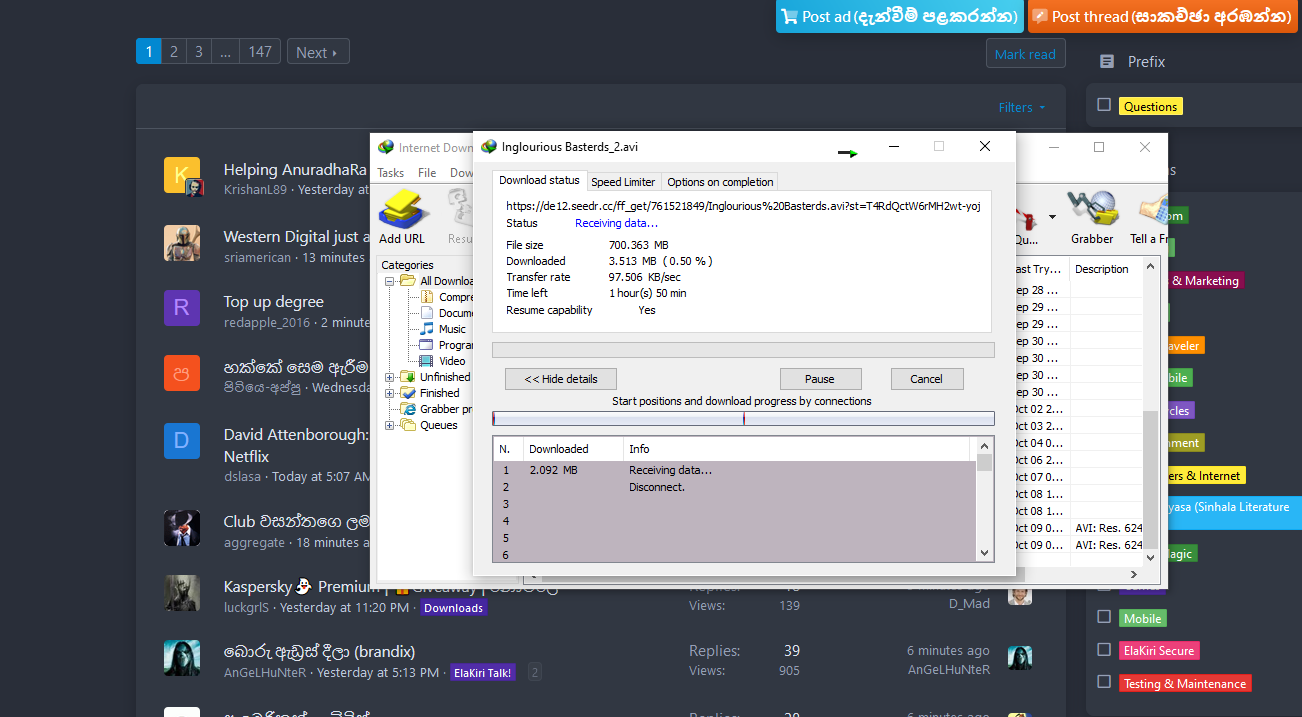The height and width of the screenshot is (717, 1302).
Task: Tick the ElaKiri Secure prefix checkbox
Action: pyautogui.click(x=1104, y=649)
